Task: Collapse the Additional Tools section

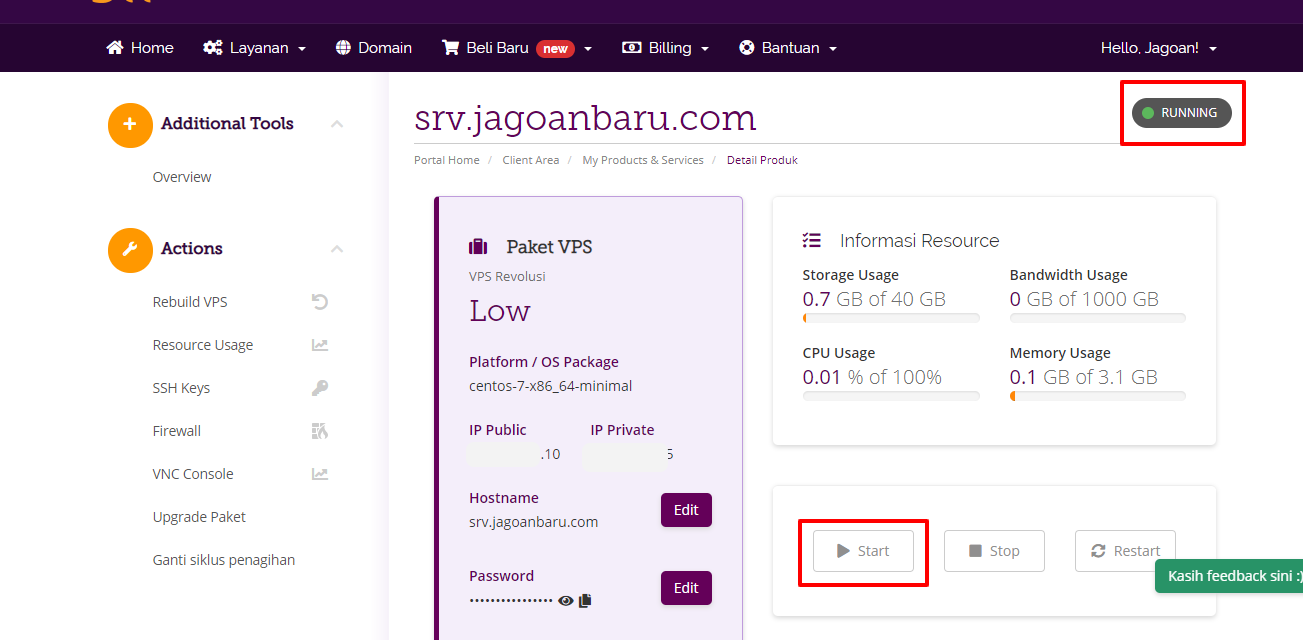Action: [x=337, y=124]
